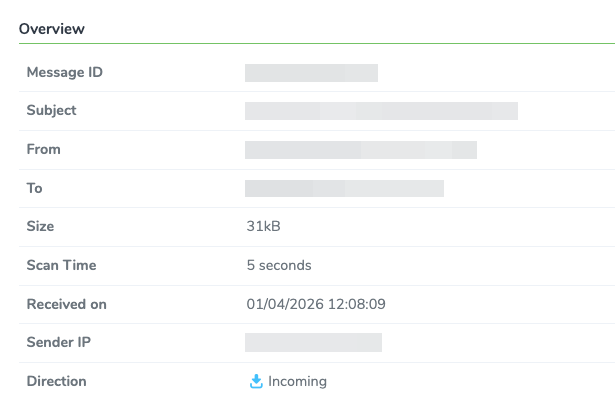Viewport: 615px width, 413px height.
Task: Click the blue Incoming download icon
Action: click(256, 381)
